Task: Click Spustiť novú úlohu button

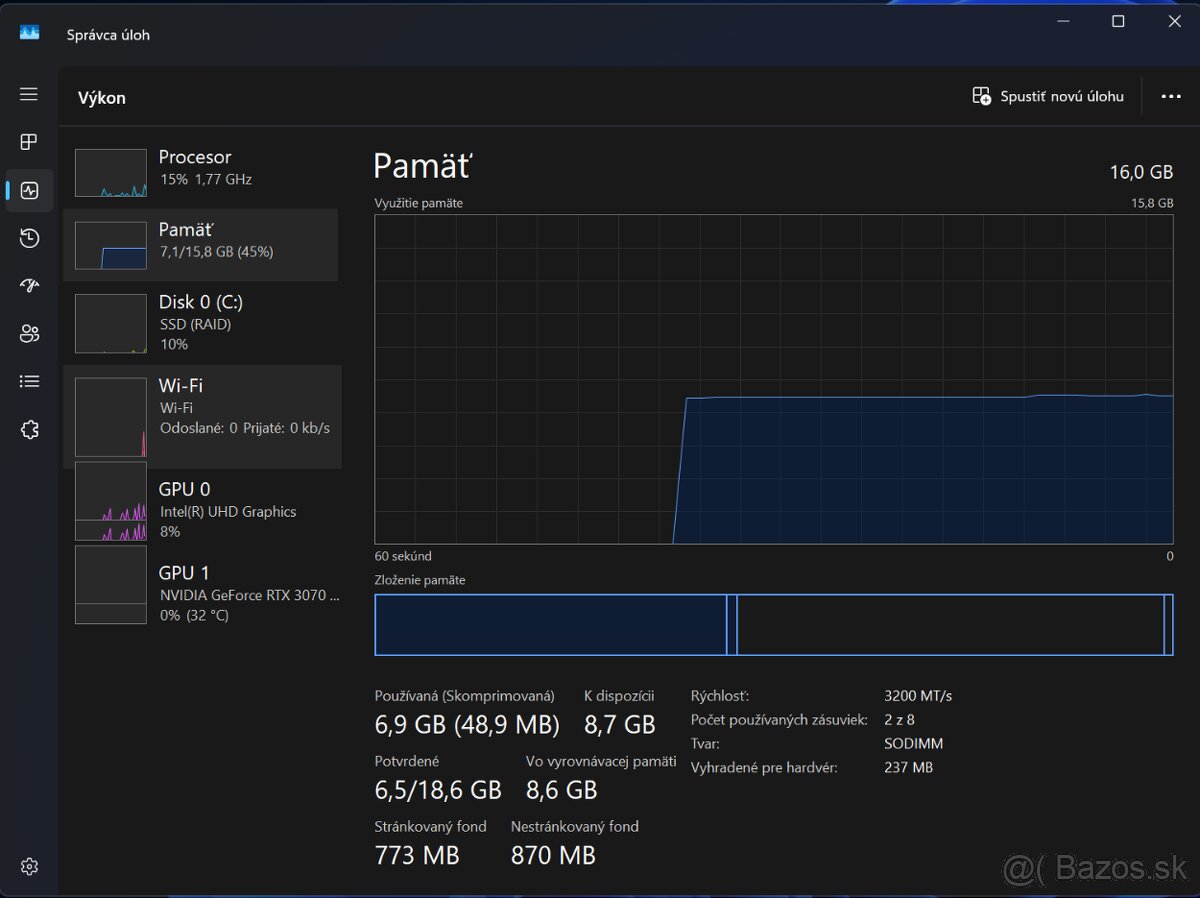Action: (x=1048, y=96)
